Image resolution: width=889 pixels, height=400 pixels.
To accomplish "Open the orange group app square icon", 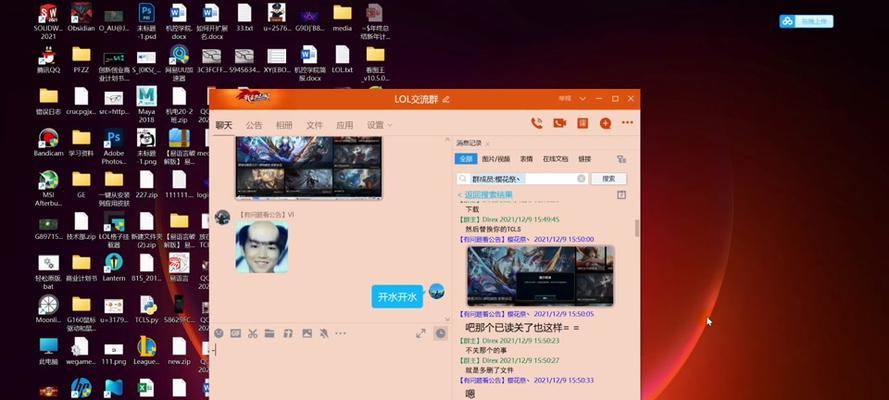I will point(582,124).
